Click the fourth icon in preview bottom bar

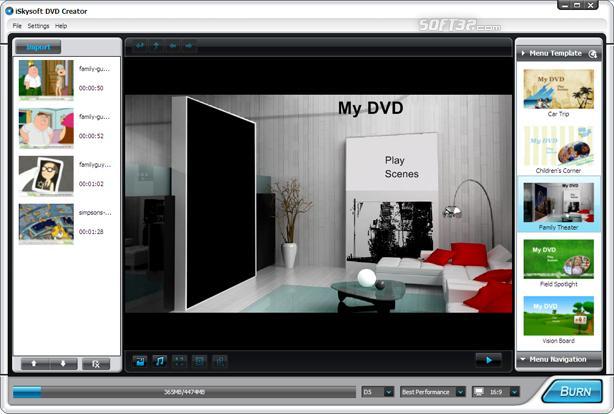coord(200,361)
